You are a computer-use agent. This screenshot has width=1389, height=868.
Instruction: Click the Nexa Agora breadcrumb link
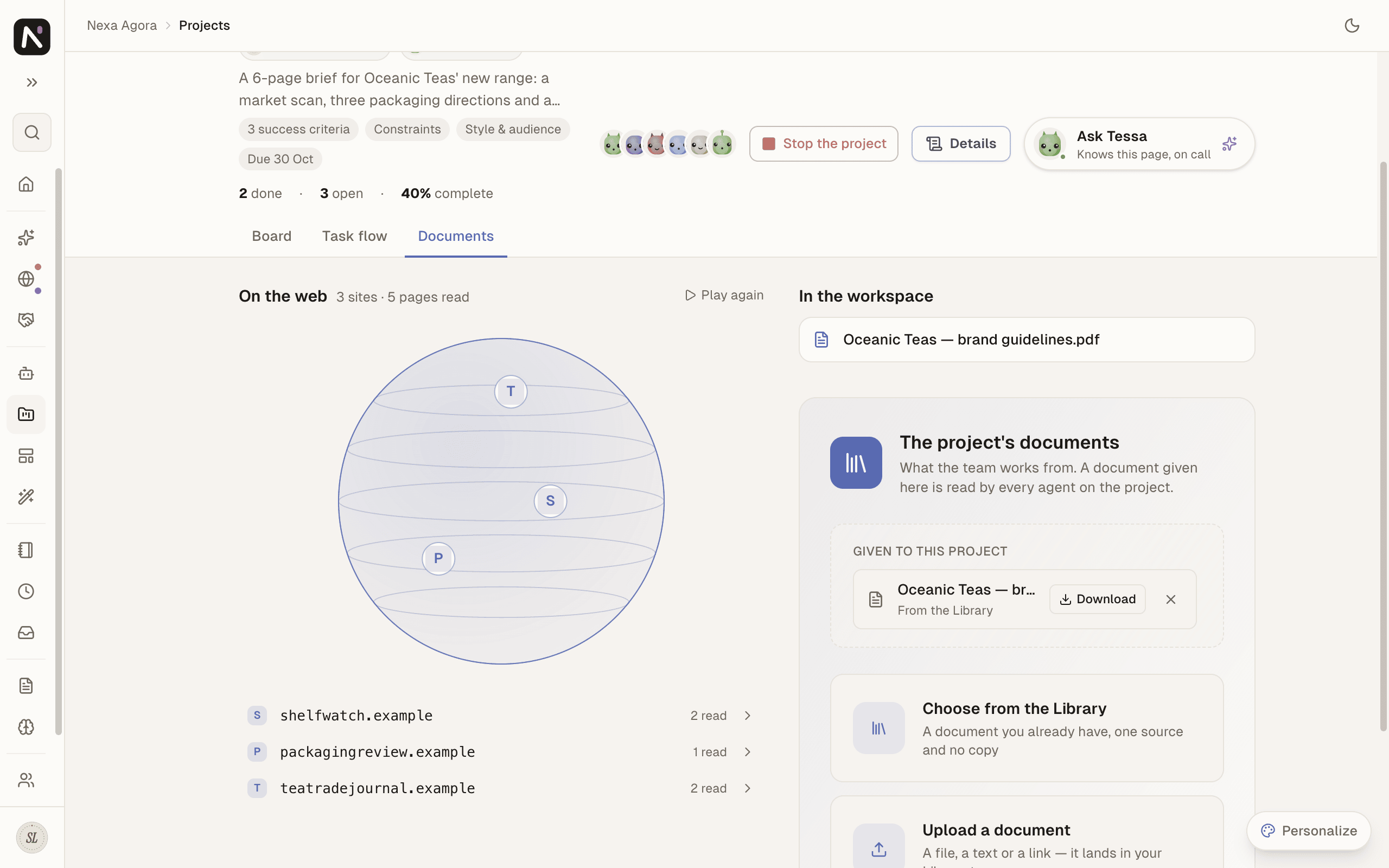122,25
